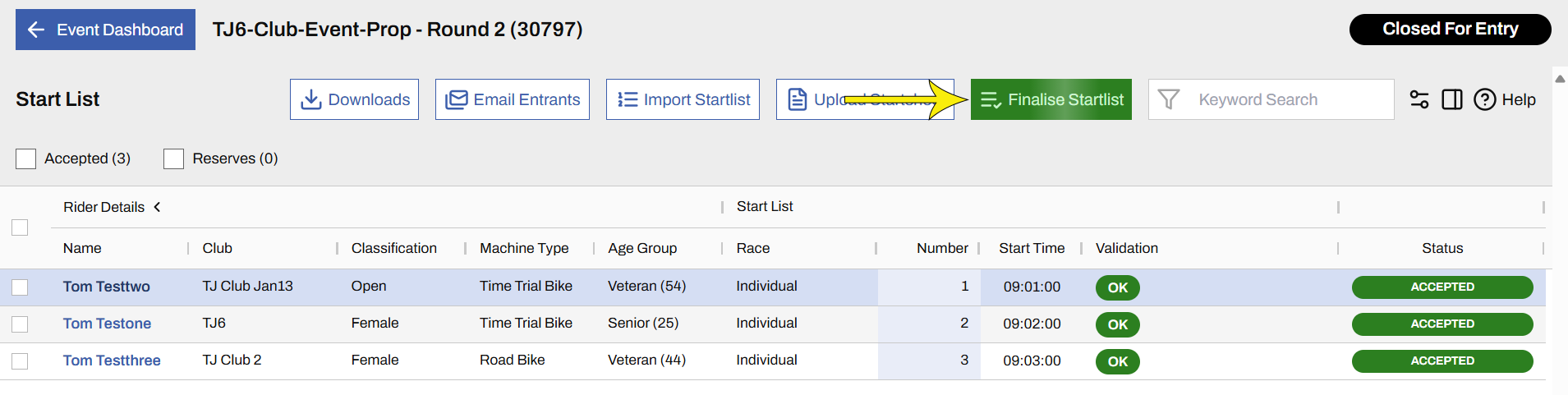Image resolution: width=1568 pixels, height=395 pixels.
Task: Sort by the Start Time column header
Action: click(x=1031, y=248)
